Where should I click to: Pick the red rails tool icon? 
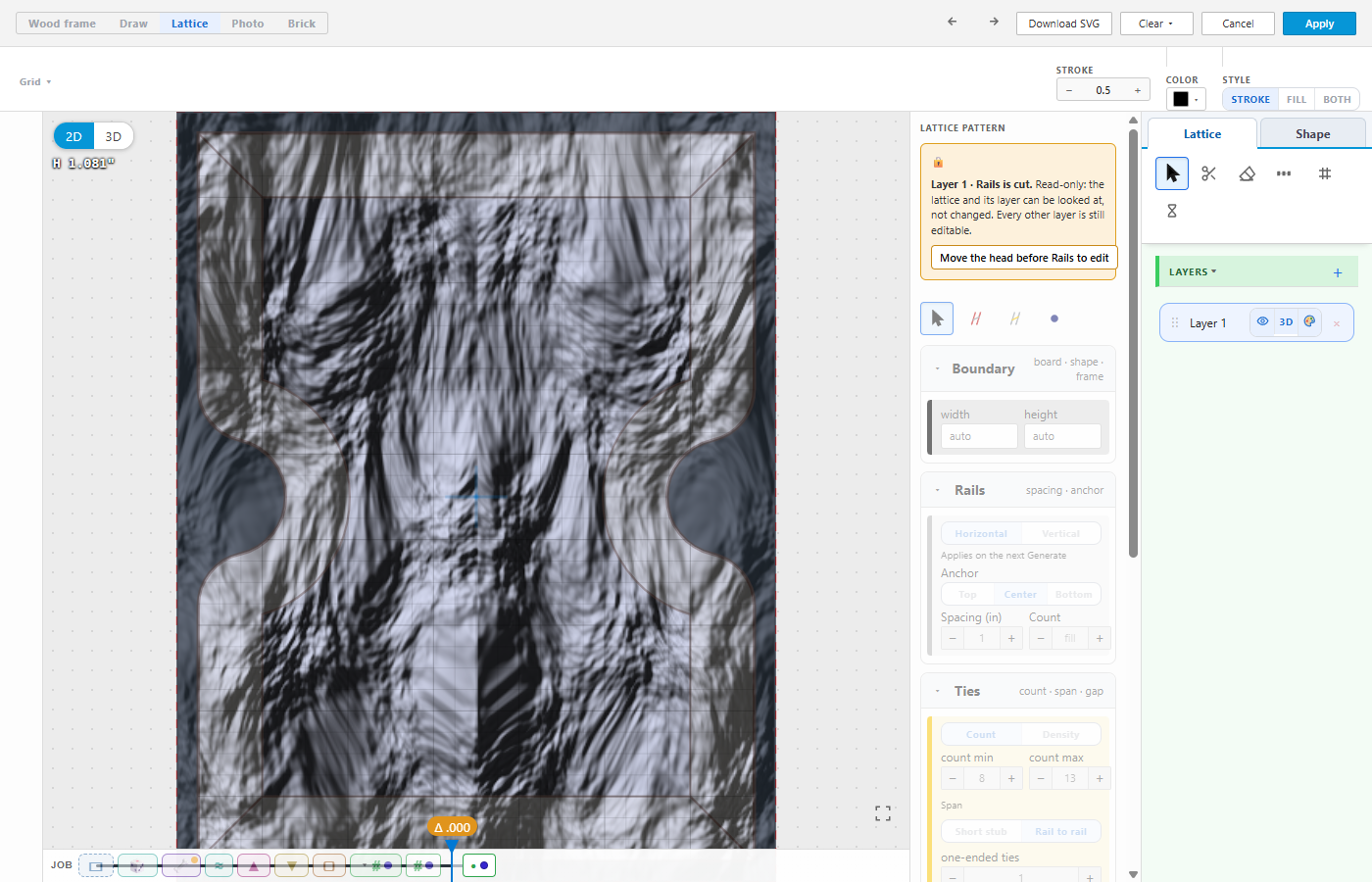coord(976,318)
